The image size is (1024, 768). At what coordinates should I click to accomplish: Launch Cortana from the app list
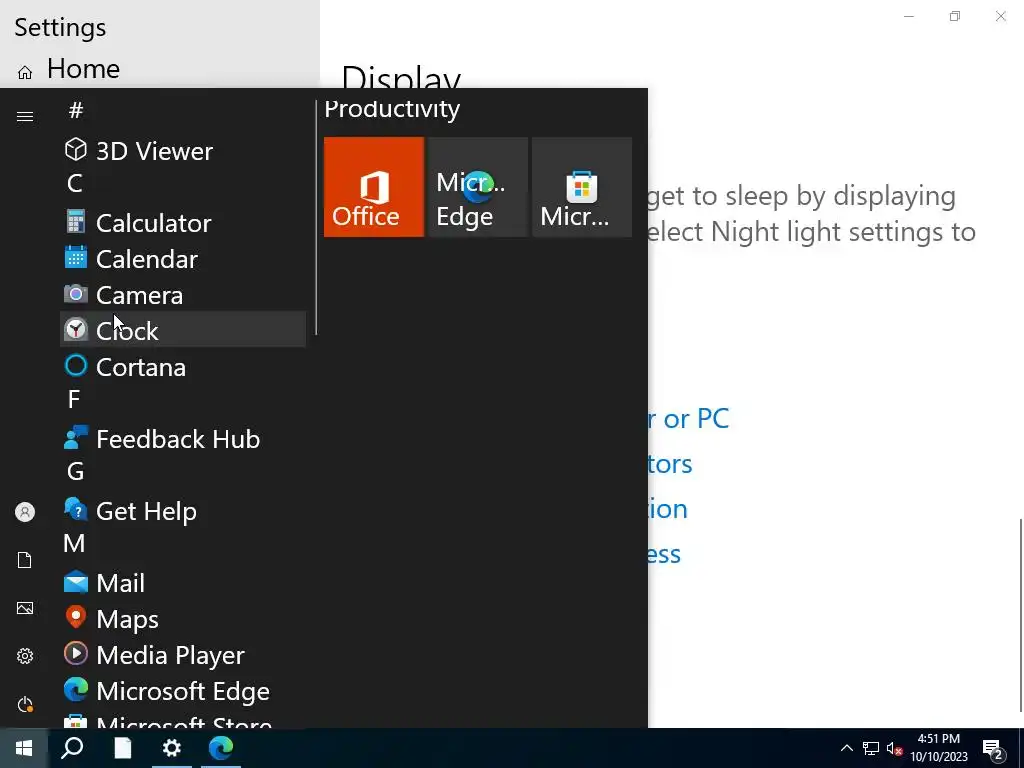click(x=183, y=366)
